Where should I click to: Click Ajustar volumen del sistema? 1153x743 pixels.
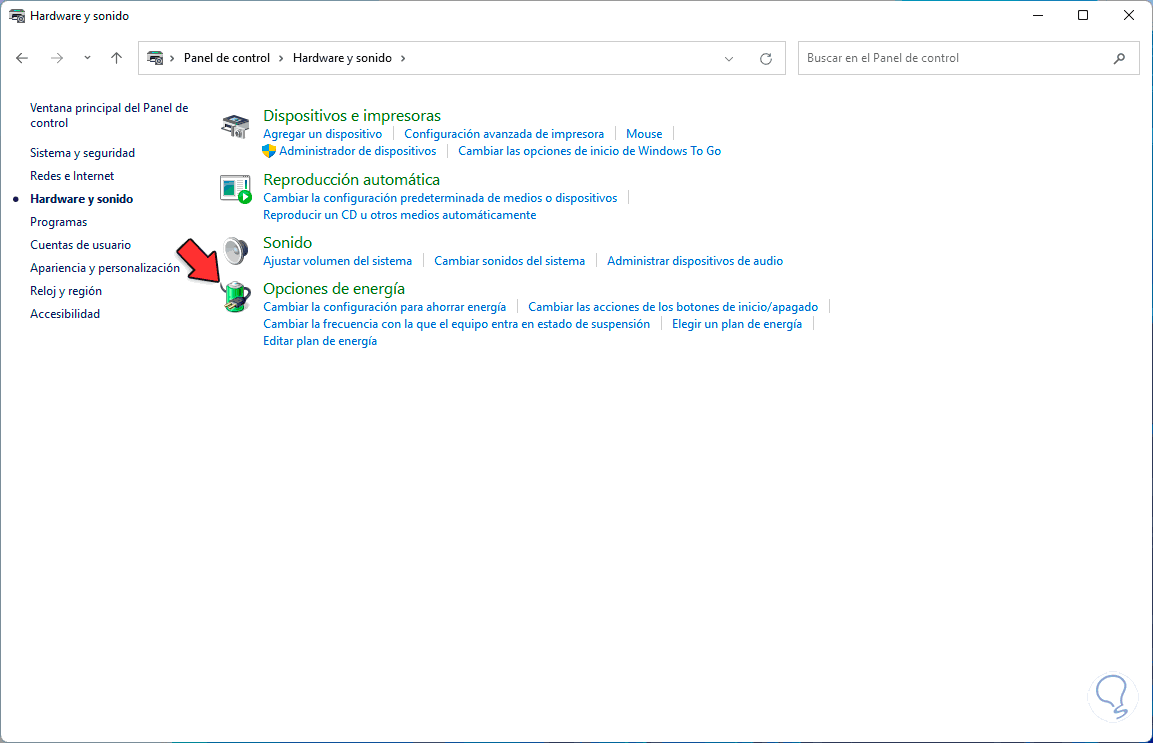point(338,261)
